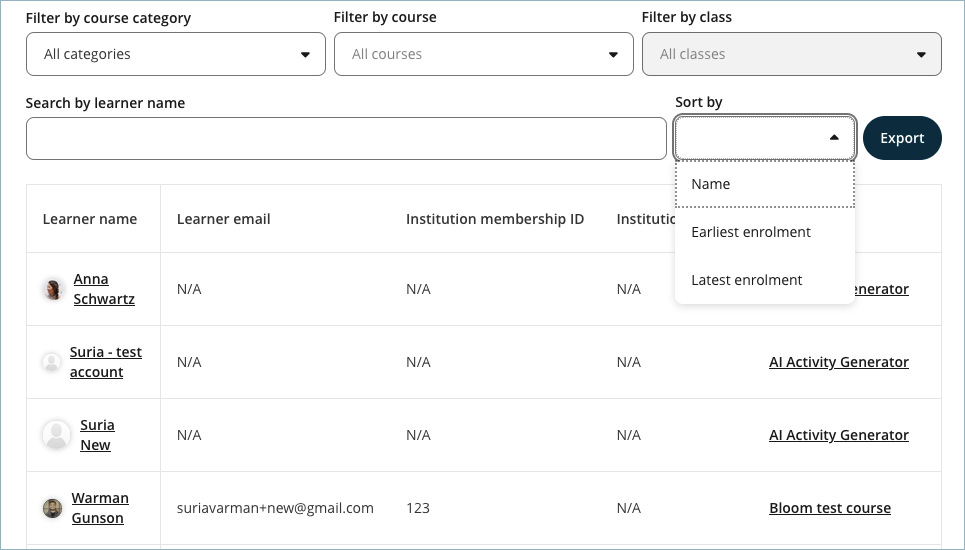Open Suria New's AI Activity Generator course
965x550 pixels.
839,435
